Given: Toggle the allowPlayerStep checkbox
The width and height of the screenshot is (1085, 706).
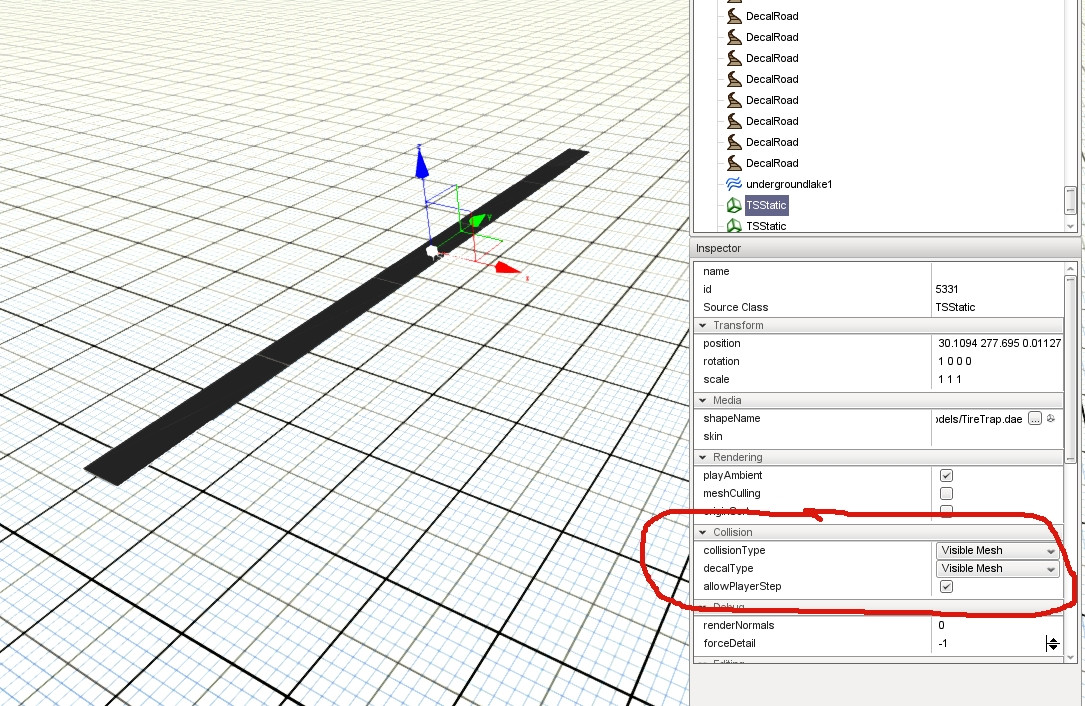Looking at the screenshot, I should tap(946, 586).
